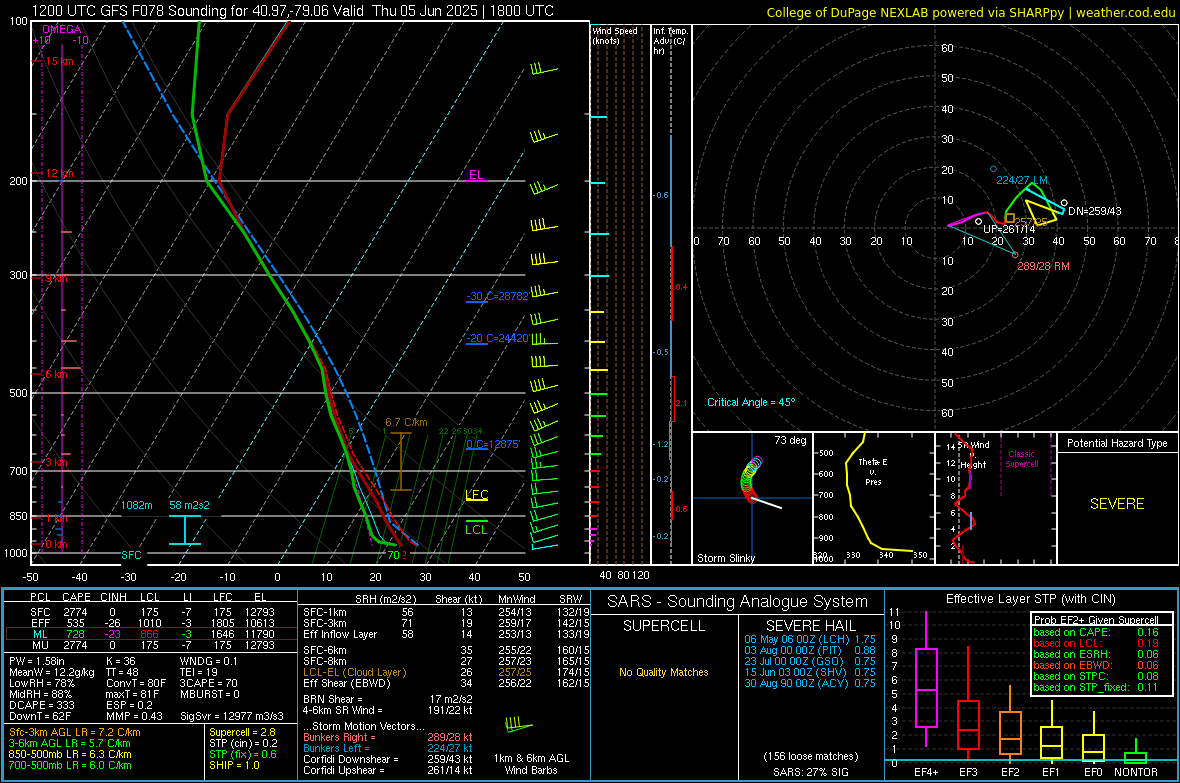1180x783 pixels.
Task: Click the Effective Layer STP (with CIN) title
Action: point(1031,599)
